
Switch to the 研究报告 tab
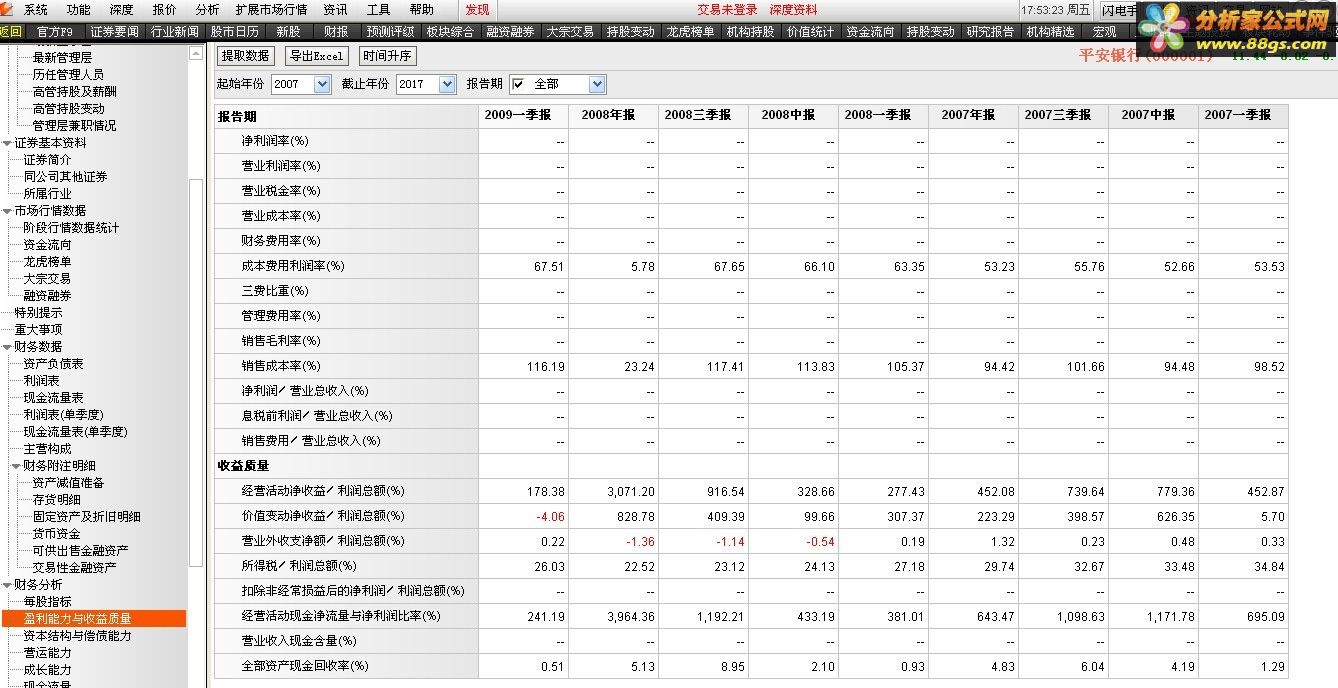[x=991, y=32]
